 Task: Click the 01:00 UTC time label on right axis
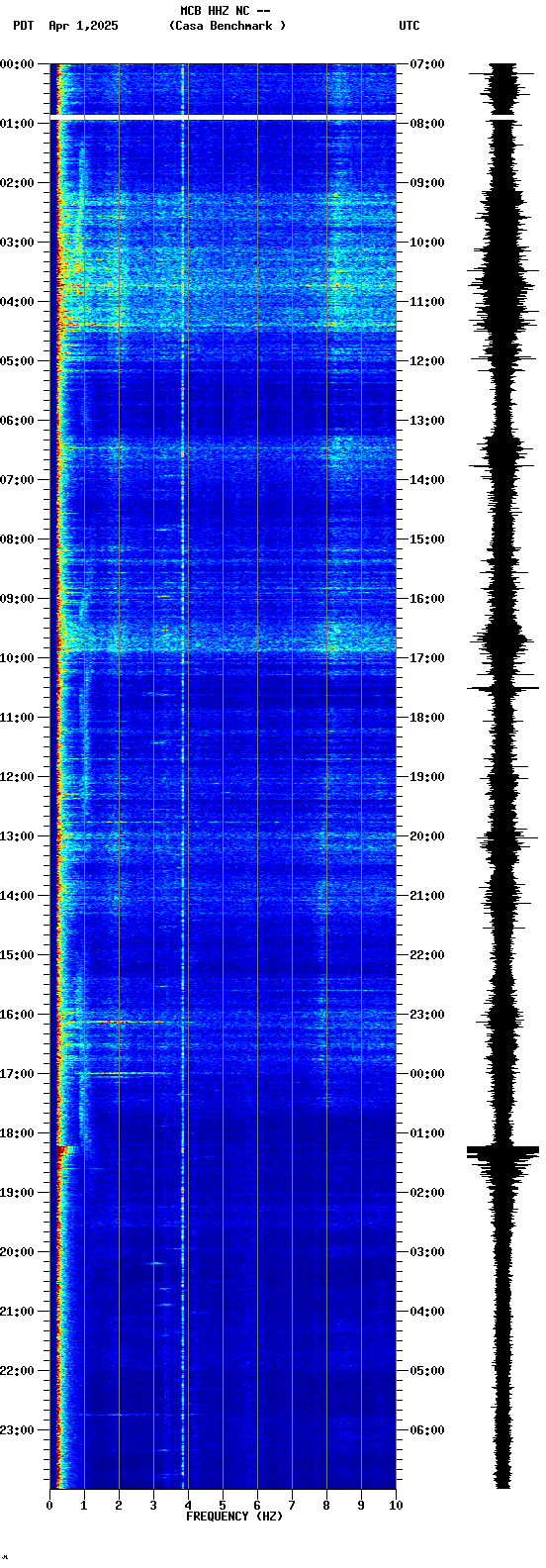[427, 1133]
